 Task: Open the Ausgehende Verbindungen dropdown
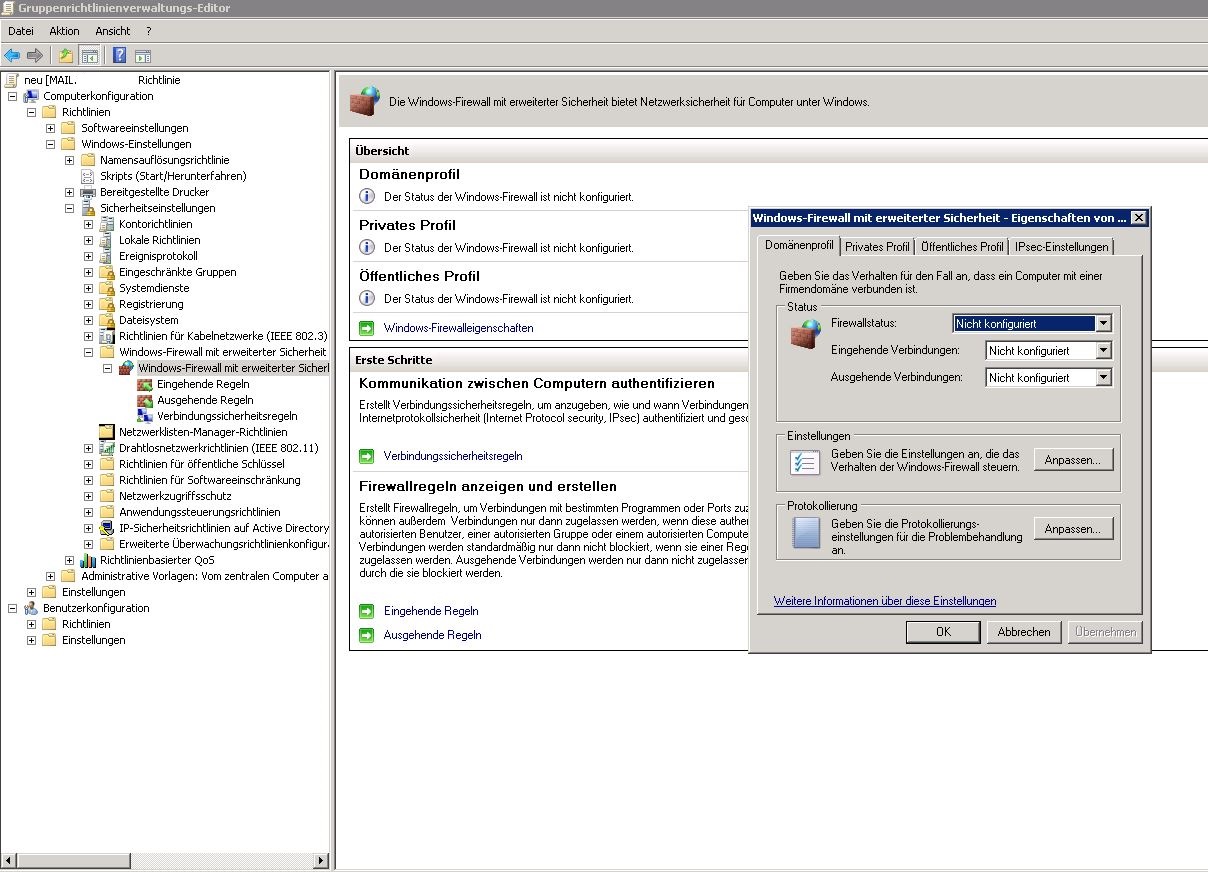click(x=1103, y=378)
